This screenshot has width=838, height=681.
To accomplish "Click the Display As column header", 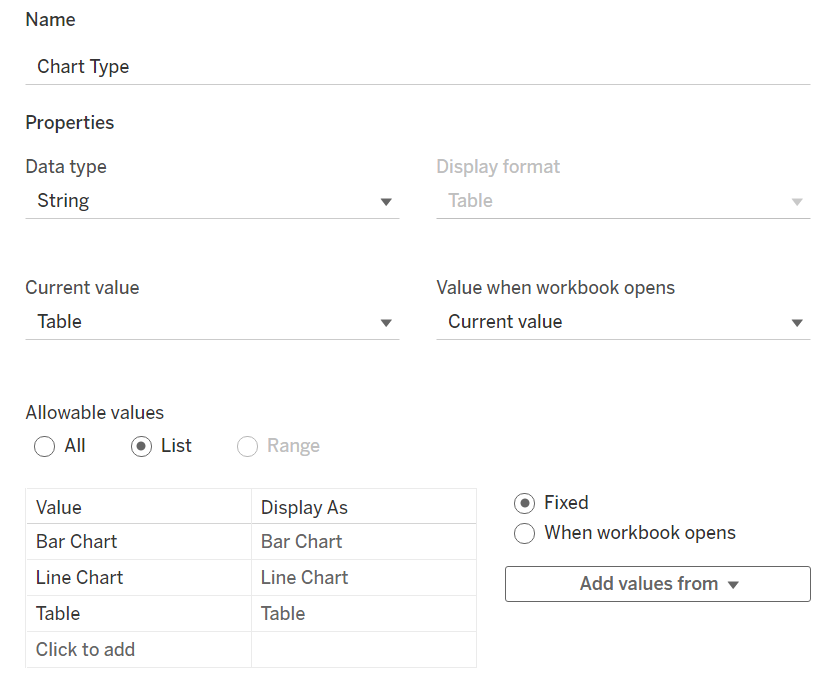I will (363, 508).
